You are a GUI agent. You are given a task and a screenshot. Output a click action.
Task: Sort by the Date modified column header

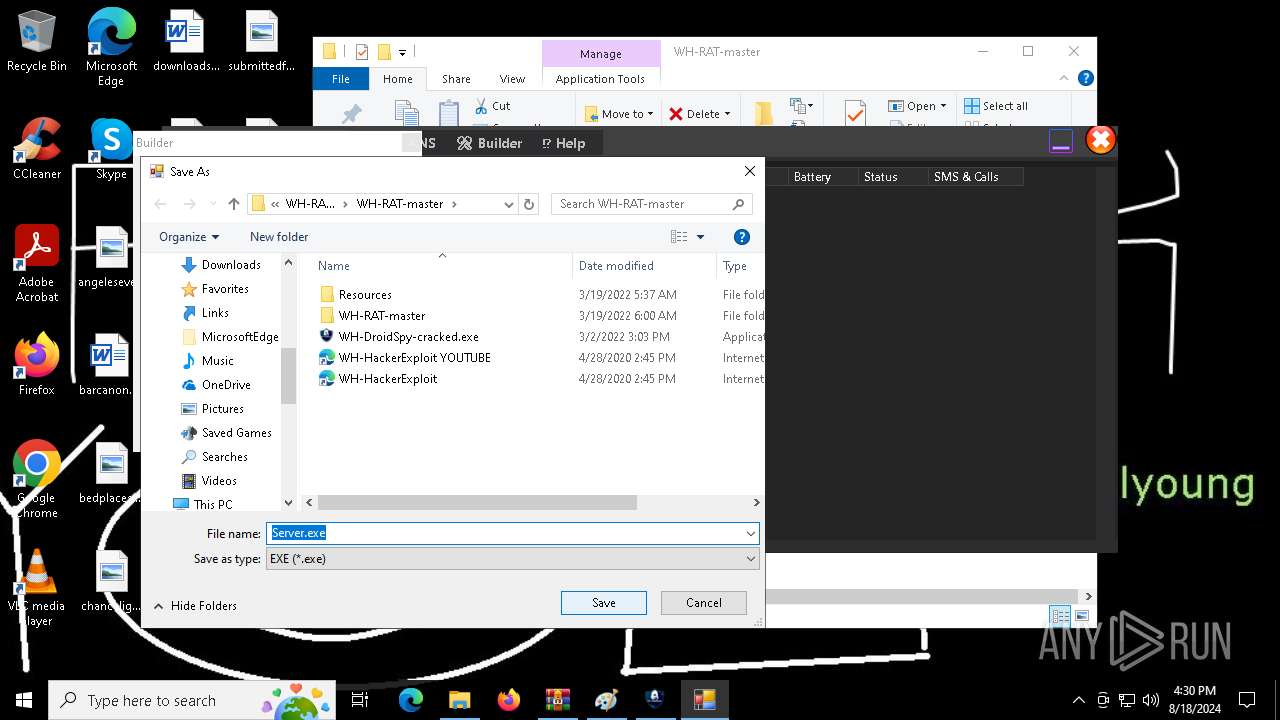[x=645, y=266]
